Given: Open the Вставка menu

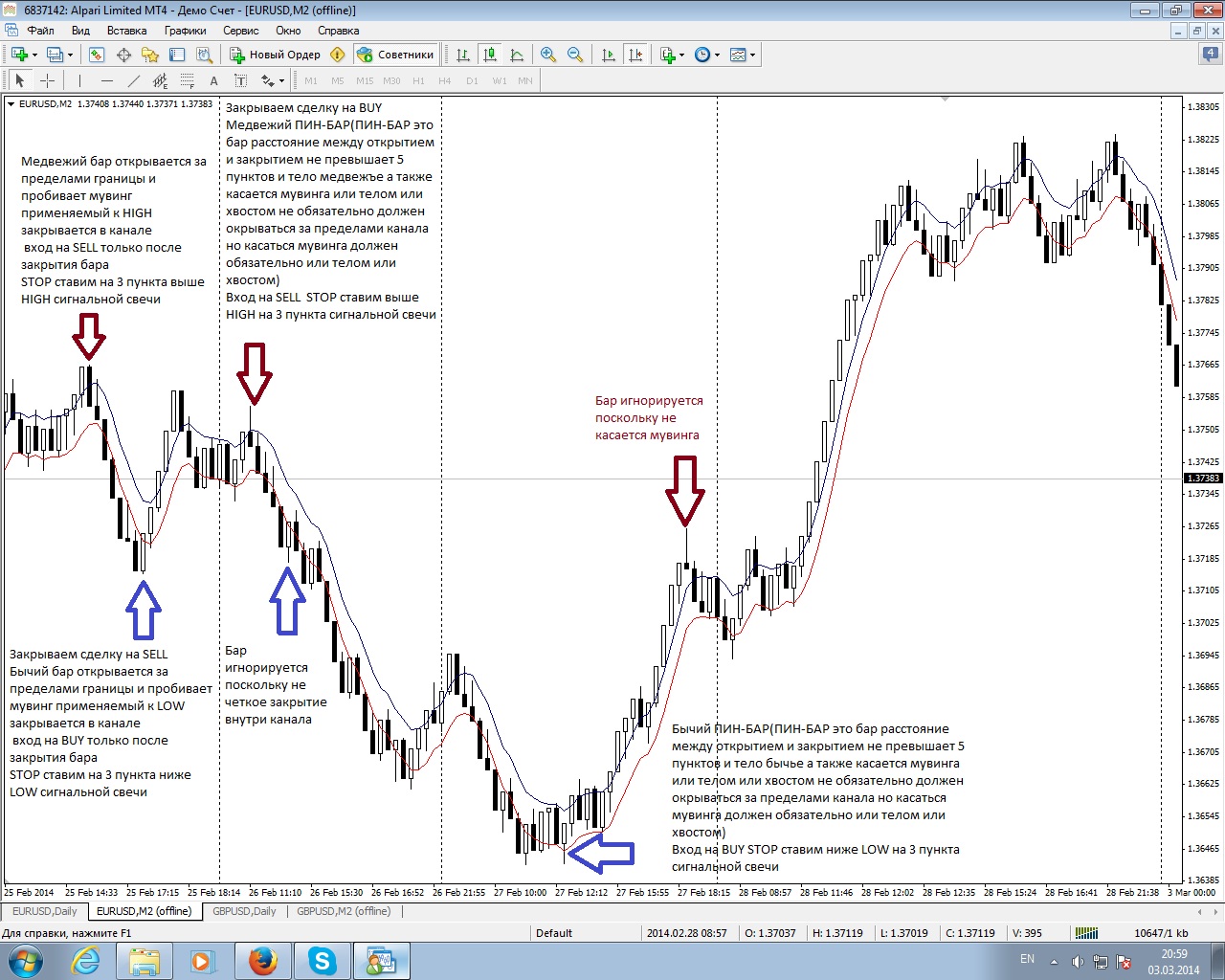Looking at the screenshot, I should point(126,31).
